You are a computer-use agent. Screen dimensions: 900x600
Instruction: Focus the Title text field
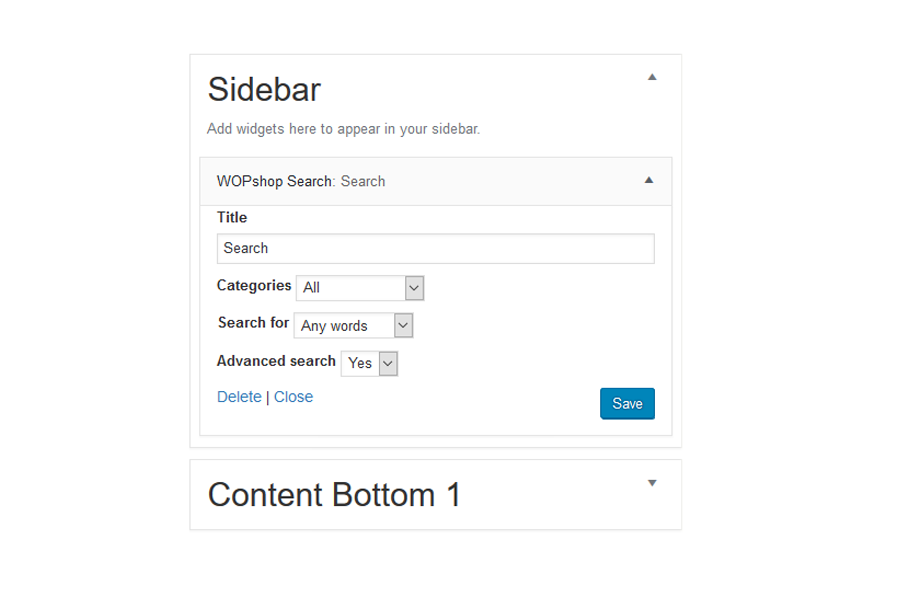(435, 249)
